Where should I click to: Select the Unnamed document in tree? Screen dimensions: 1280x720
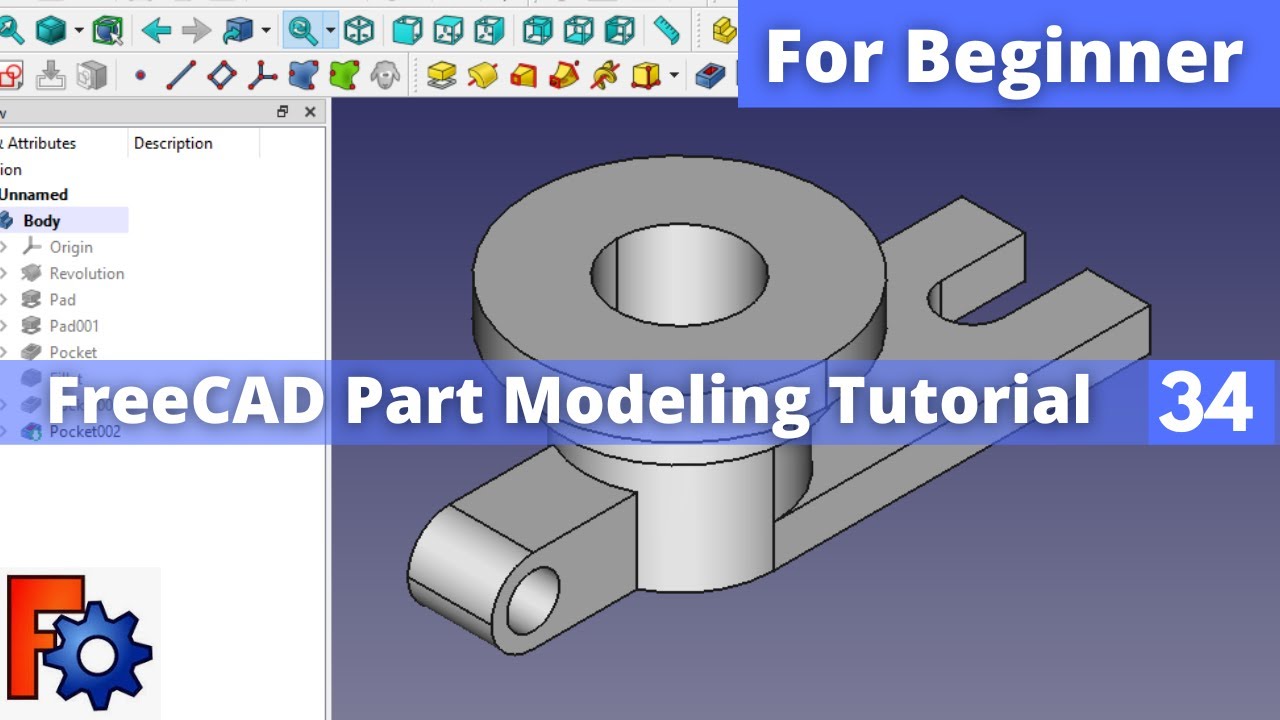pyautogui.click(x=34, y=195)
